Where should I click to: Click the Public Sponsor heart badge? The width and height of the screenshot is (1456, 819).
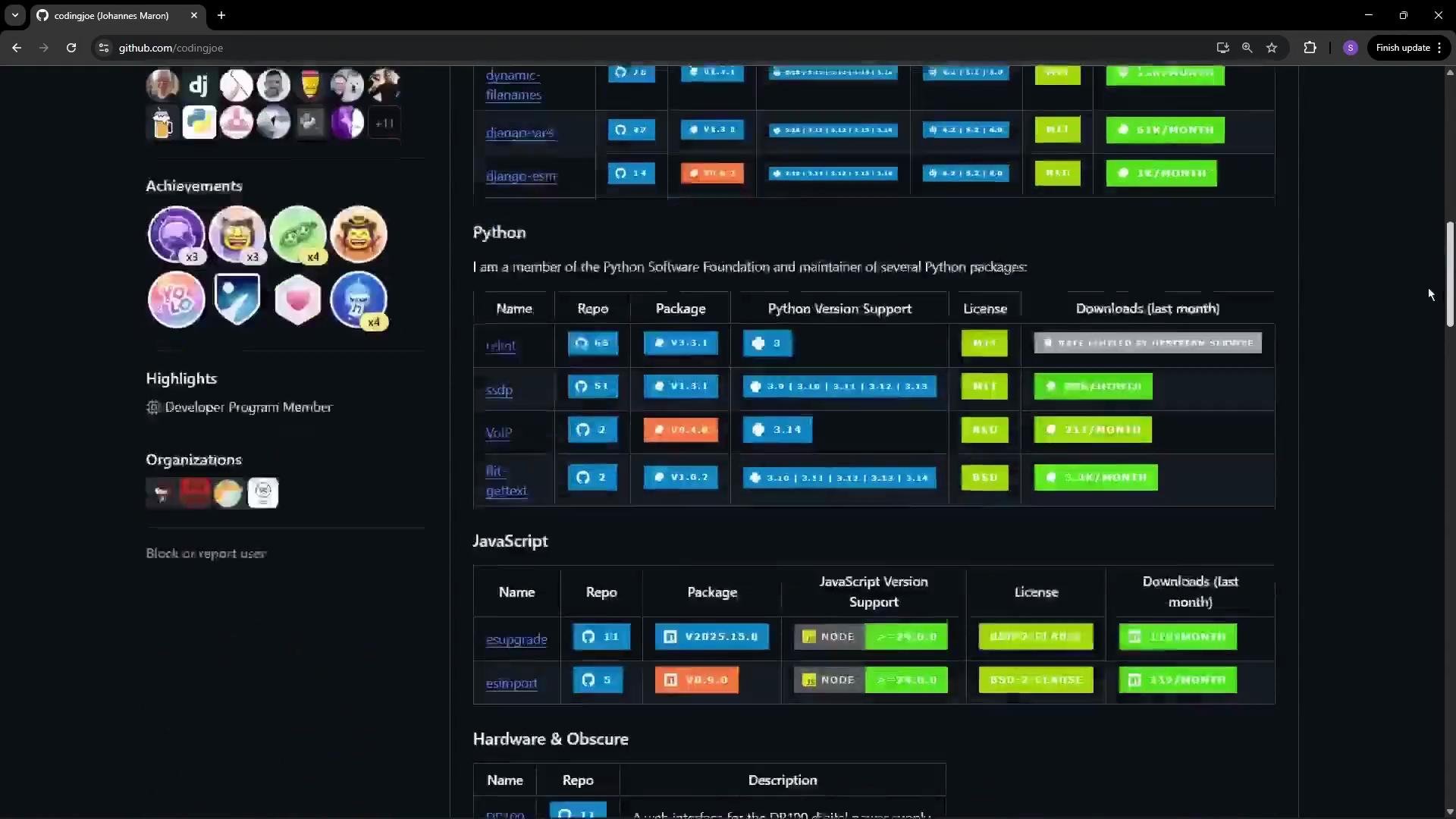(297, 300)
